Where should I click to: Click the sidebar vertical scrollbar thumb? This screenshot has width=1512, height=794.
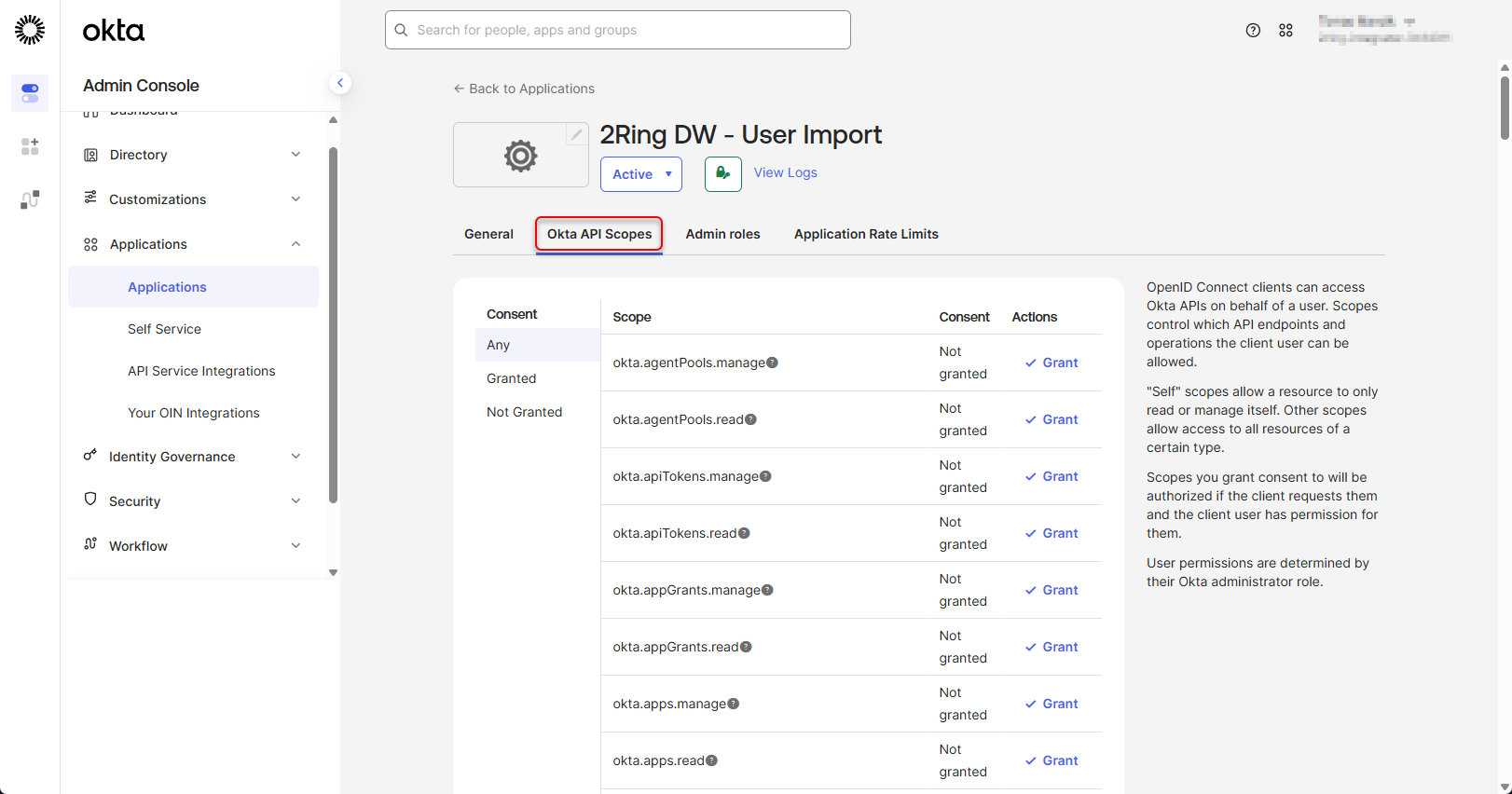tap(333, 326)
